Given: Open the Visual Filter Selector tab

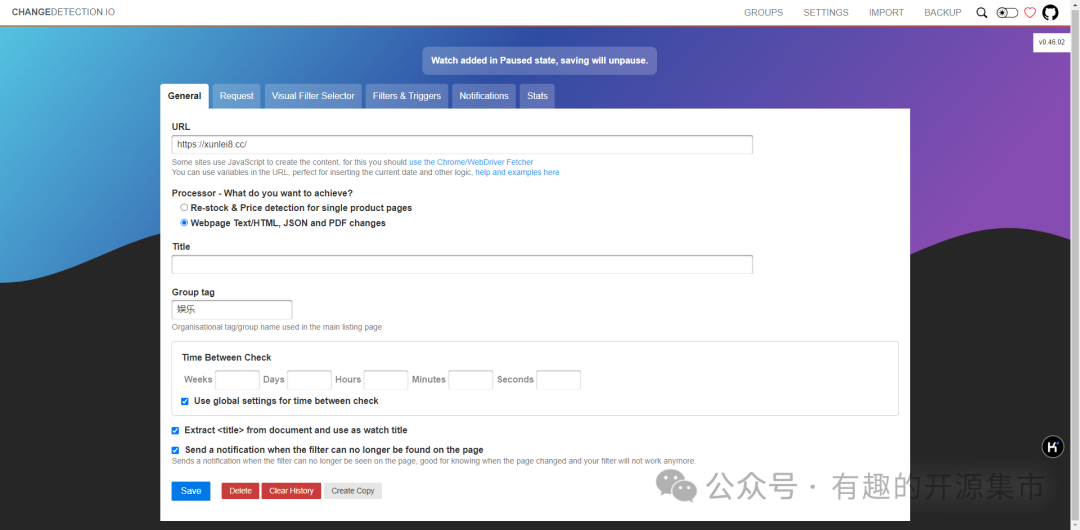Looking at the screenshot, I should [313, 96].
